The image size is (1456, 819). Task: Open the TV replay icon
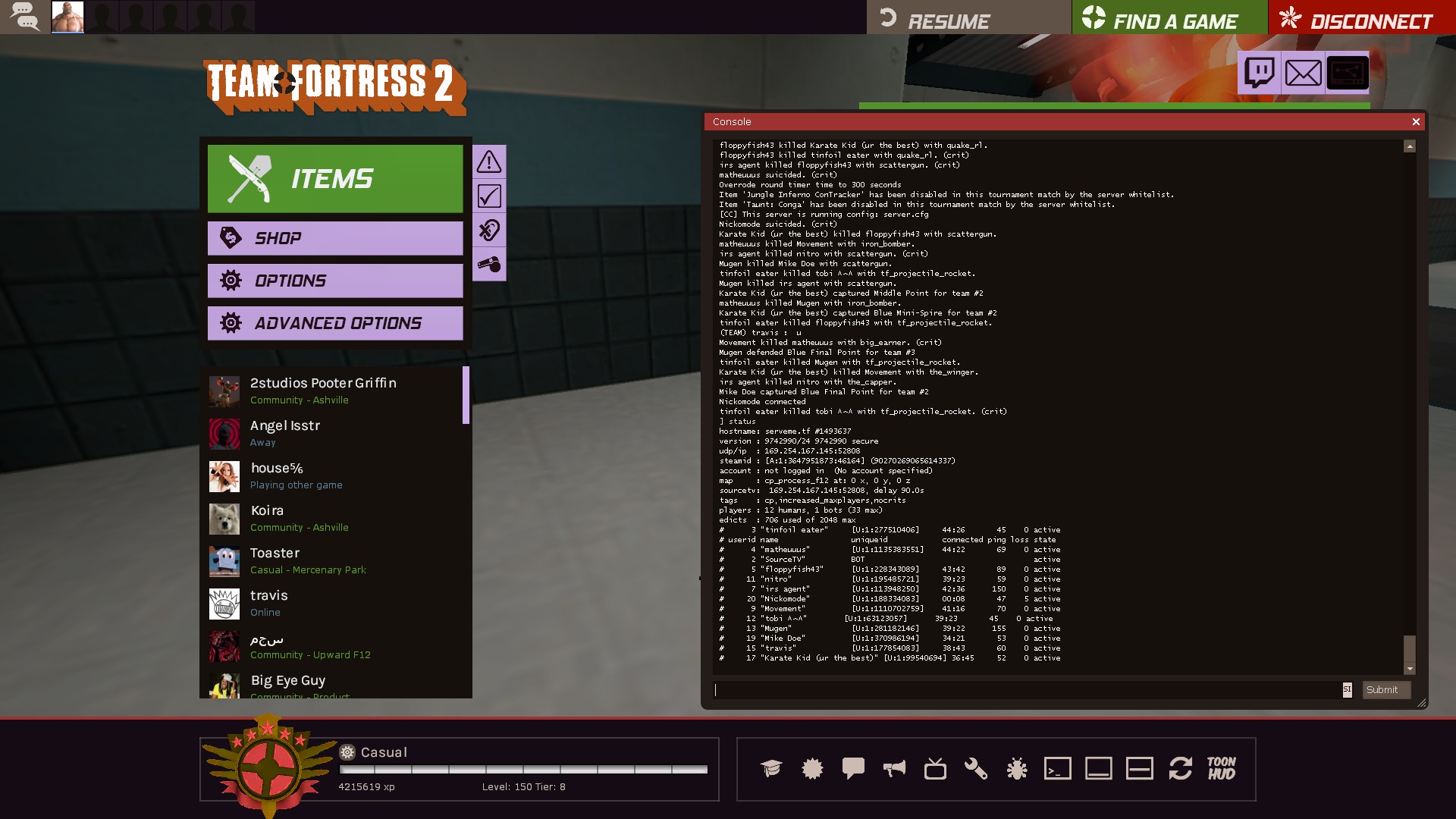coord(935,769)
